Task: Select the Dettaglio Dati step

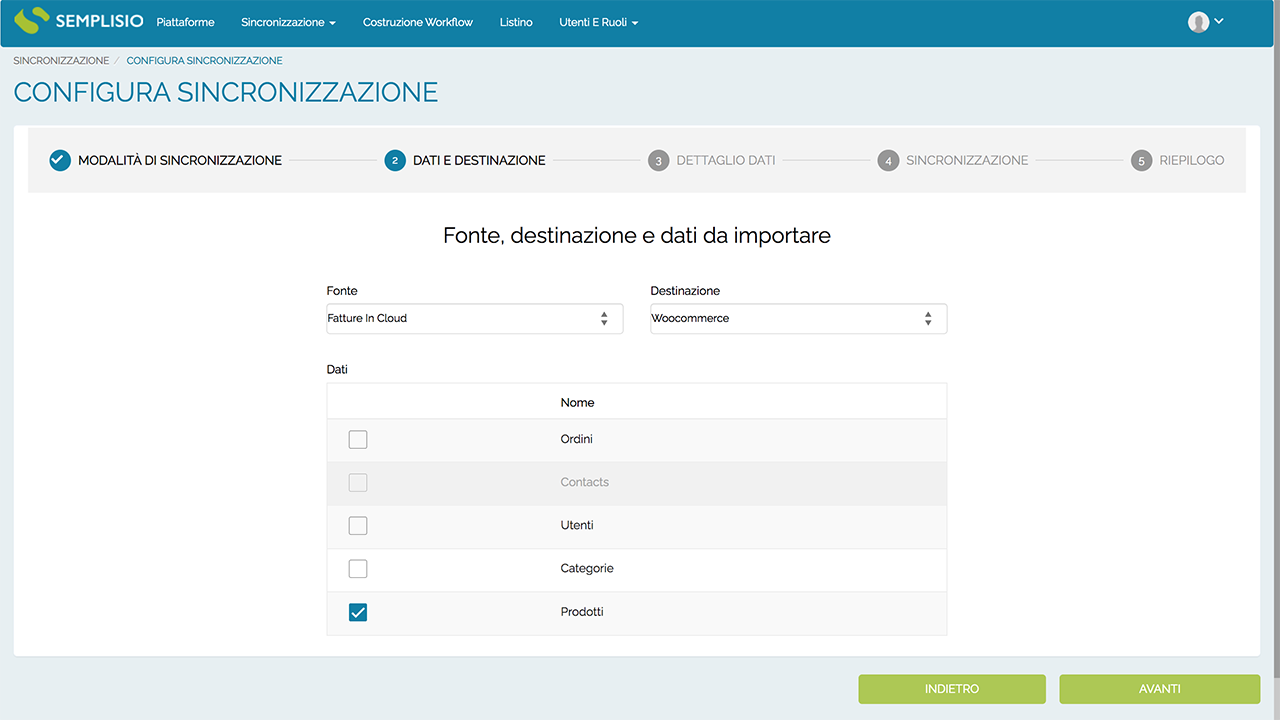Action: coord(726,160)
